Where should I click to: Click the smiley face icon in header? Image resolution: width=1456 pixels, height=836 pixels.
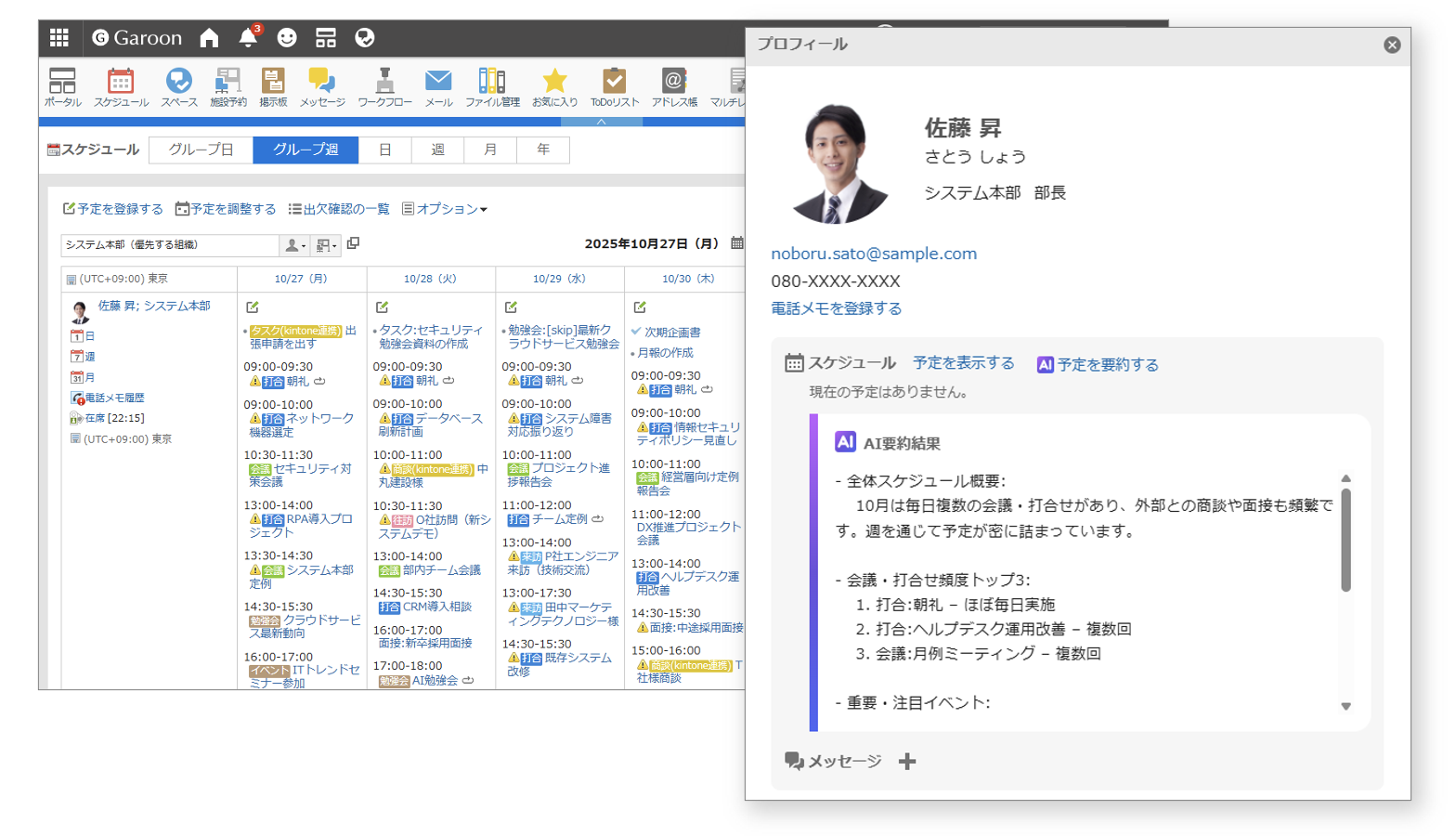point(287,37)
